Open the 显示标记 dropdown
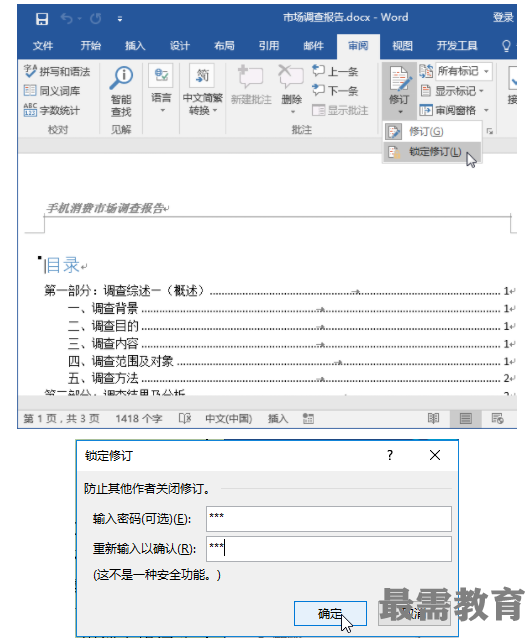Image resolution: width=531 pixels, height=644 pixels. click(453, 90)
